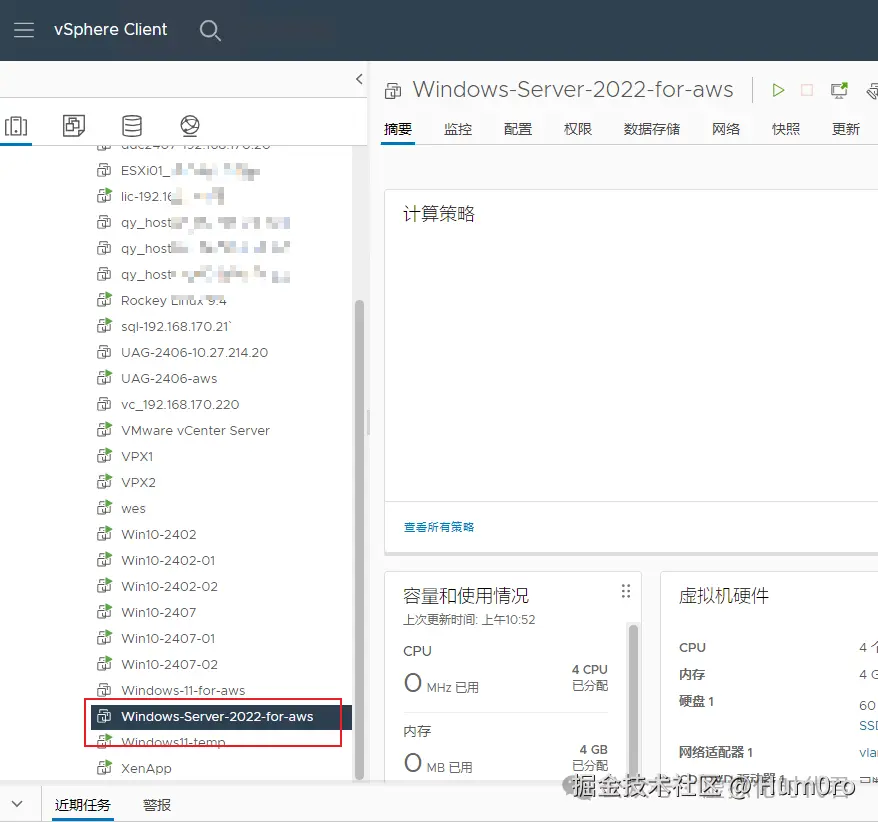This screenshot has height=822, width=878.
Task: Select the sql-192.168.170.21 VM
Action: 176,326
